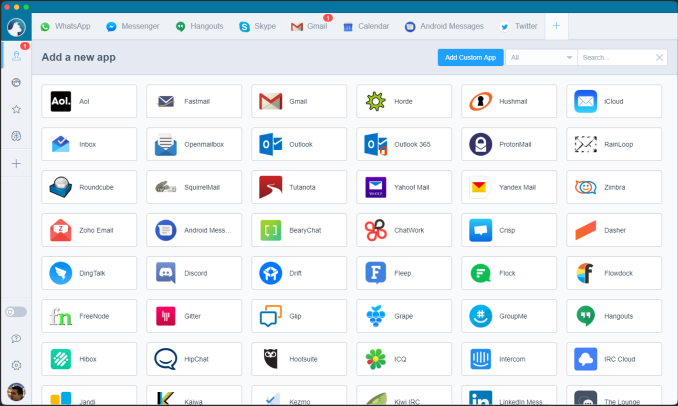The image size is (678, 406).
Task: Add the SquirrelMail app
Action: point(194,187)
